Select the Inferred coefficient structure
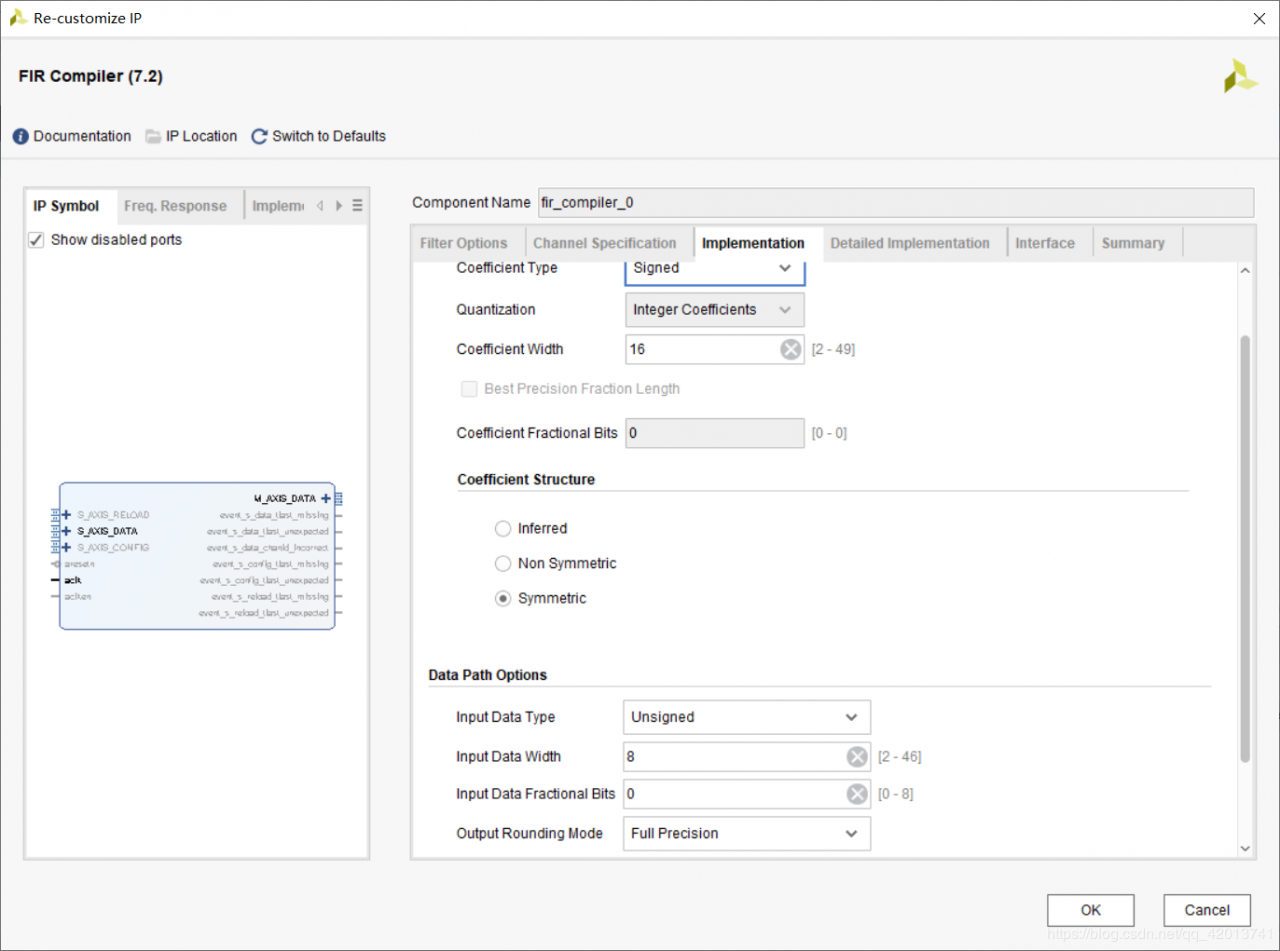 coord(503,528)
